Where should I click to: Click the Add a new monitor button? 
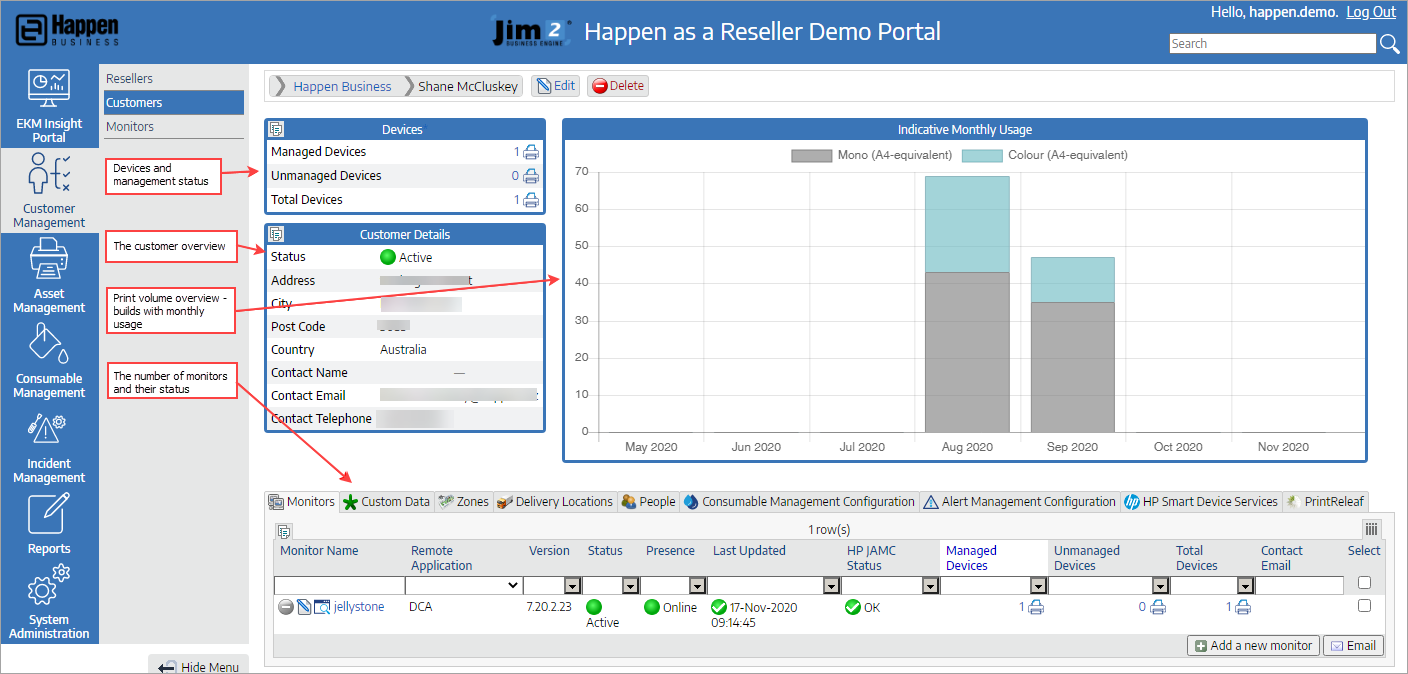(1253, 645)
